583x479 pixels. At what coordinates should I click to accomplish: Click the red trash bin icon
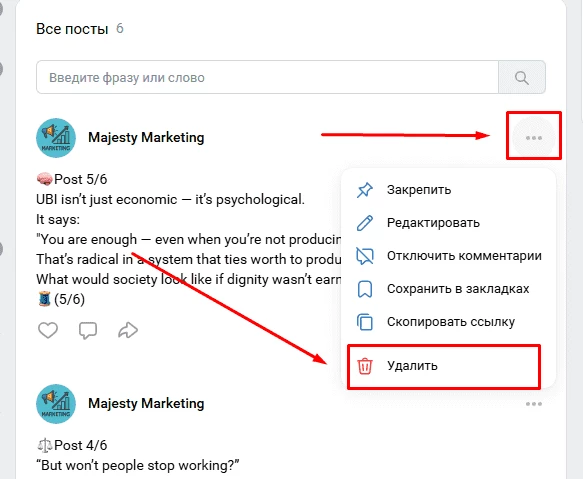(x=365, y=366)
